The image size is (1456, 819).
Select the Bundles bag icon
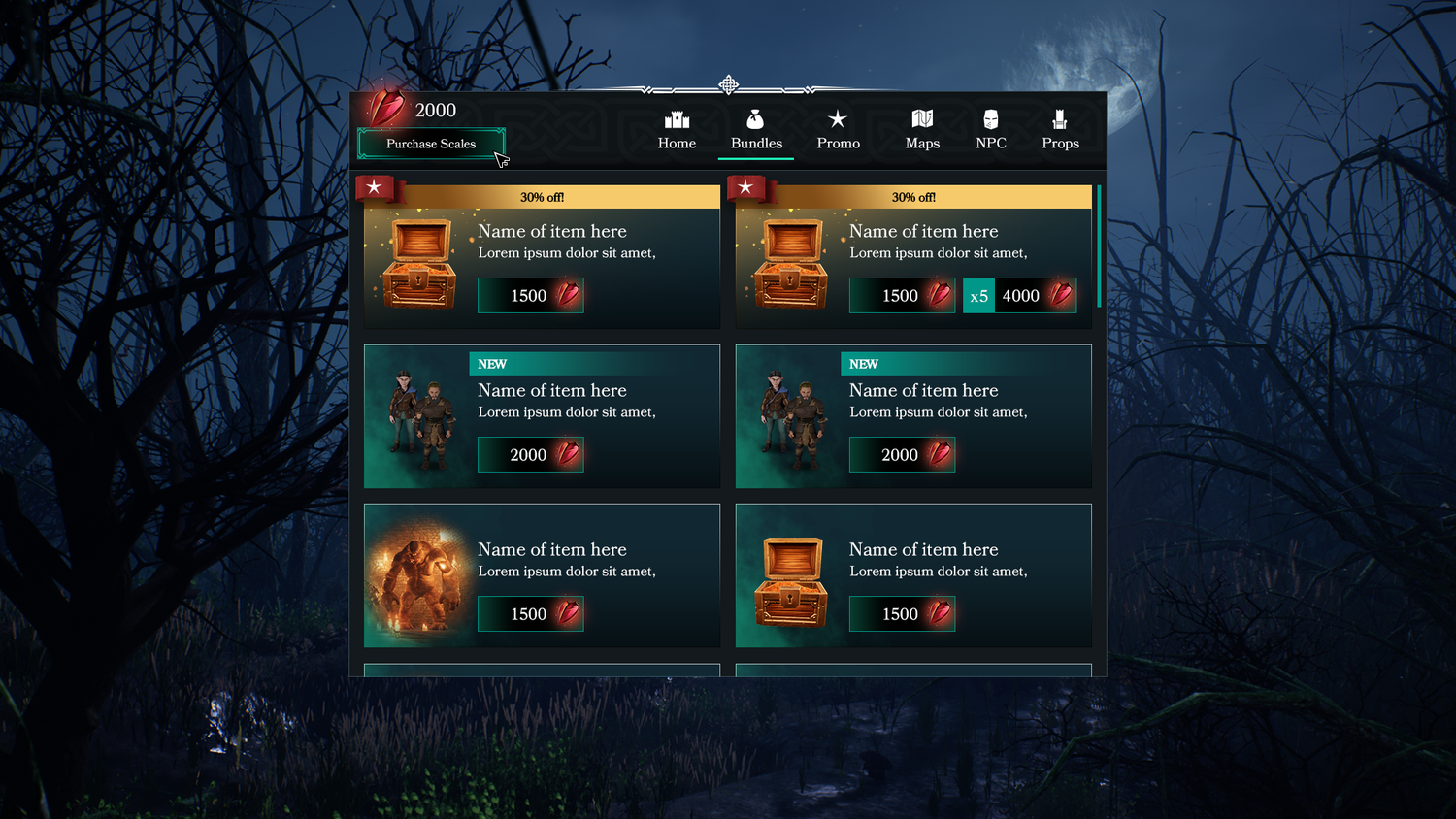[x=755, y=119]
